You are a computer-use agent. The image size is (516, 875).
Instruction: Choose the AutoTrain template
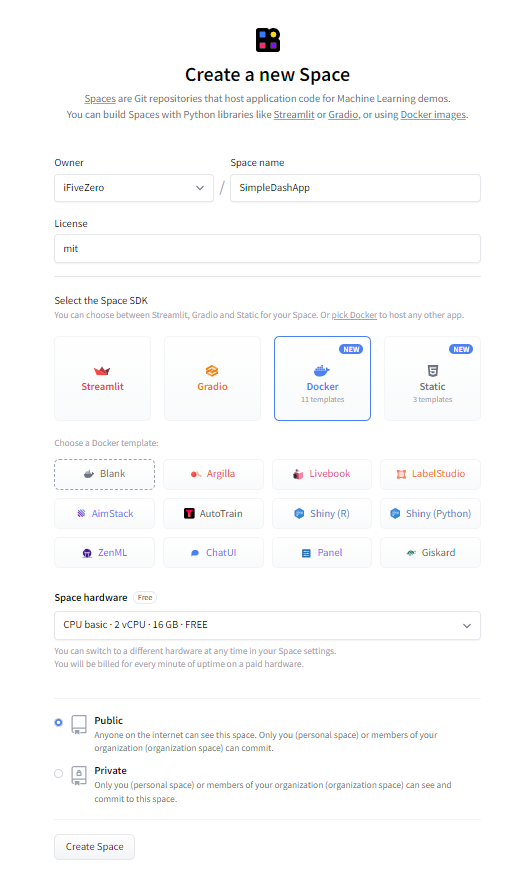click(x=213, y=513)
